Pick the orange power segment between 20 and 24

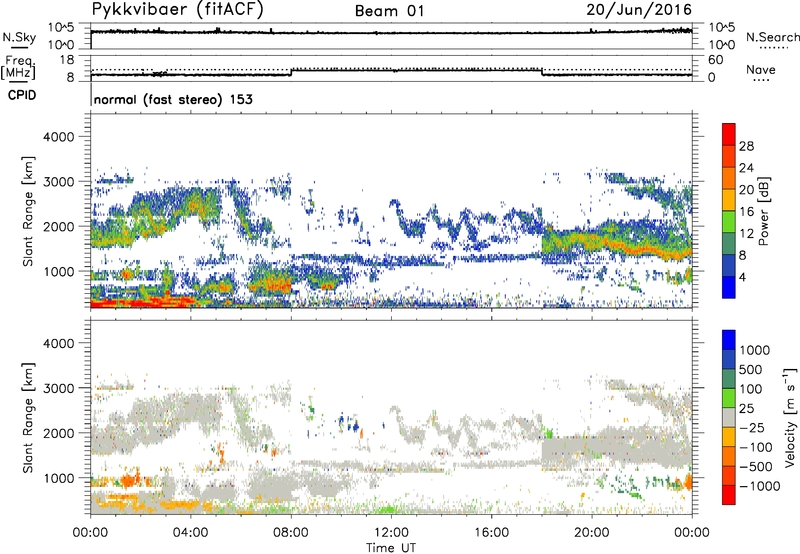(729, 179)
